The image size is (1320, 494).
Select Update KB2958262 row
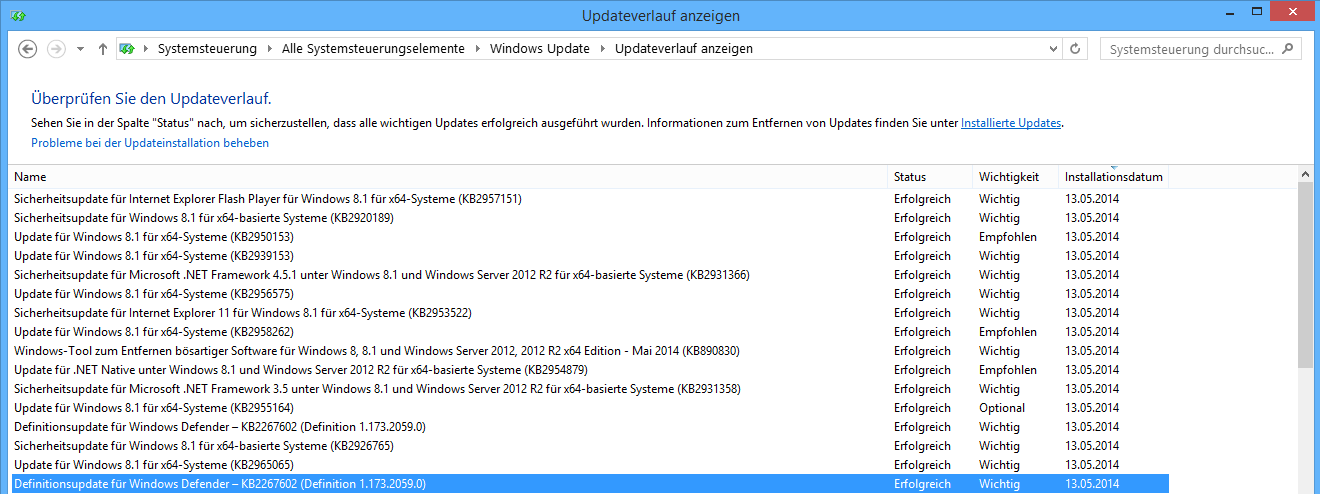coord(589,332)
